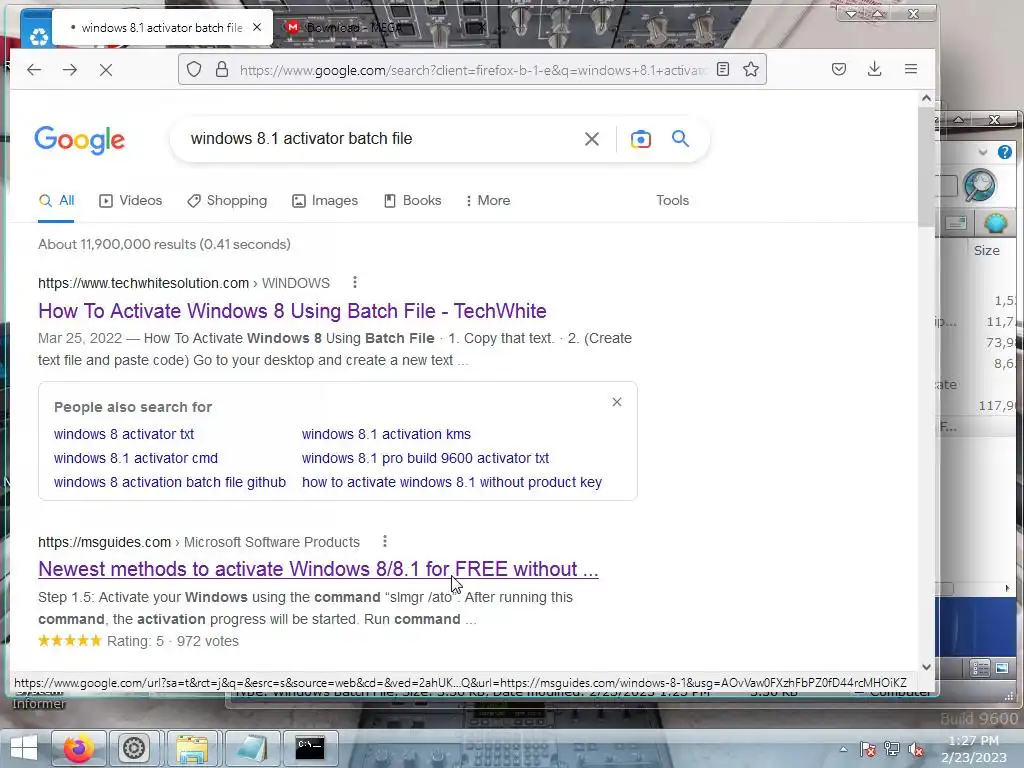Image resolution: width=1024 pixels, height=768 pixels.
Task: Open the Windows Start button
Action: pyautogui.click(x=24, y=748)
